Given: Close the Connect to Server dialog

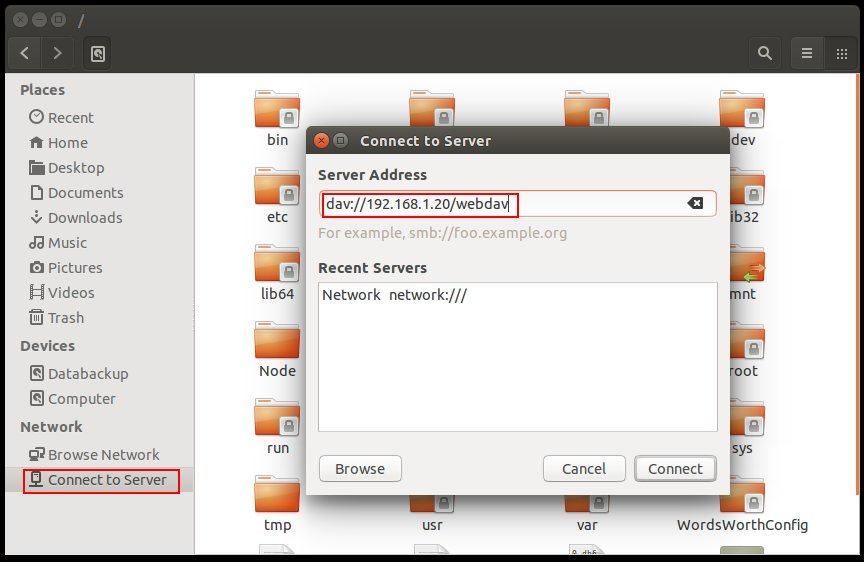Looking at the screenshot, I should [321, 140].
